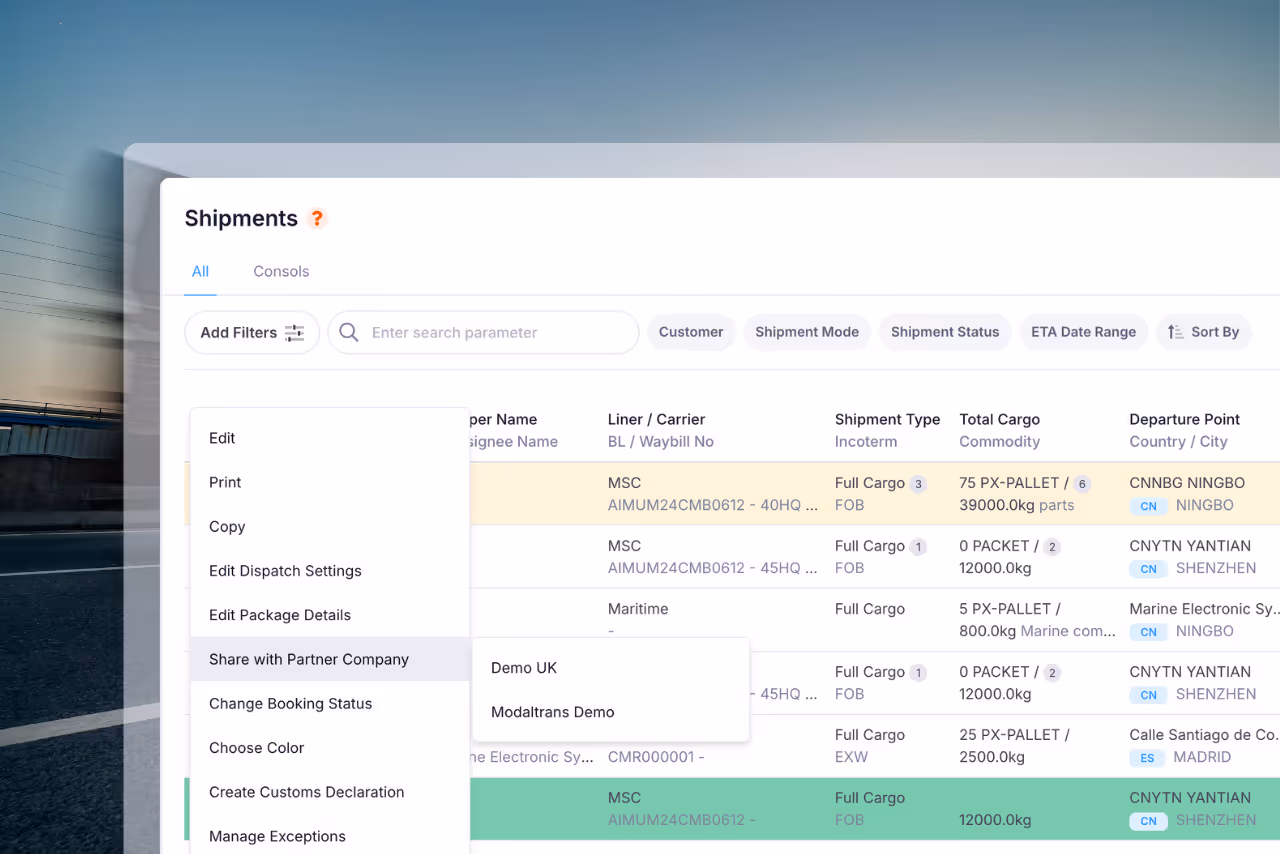Select Manage Exceptions menu item
The height and width of the screenshot is (854, 1280).
(330, 836)
